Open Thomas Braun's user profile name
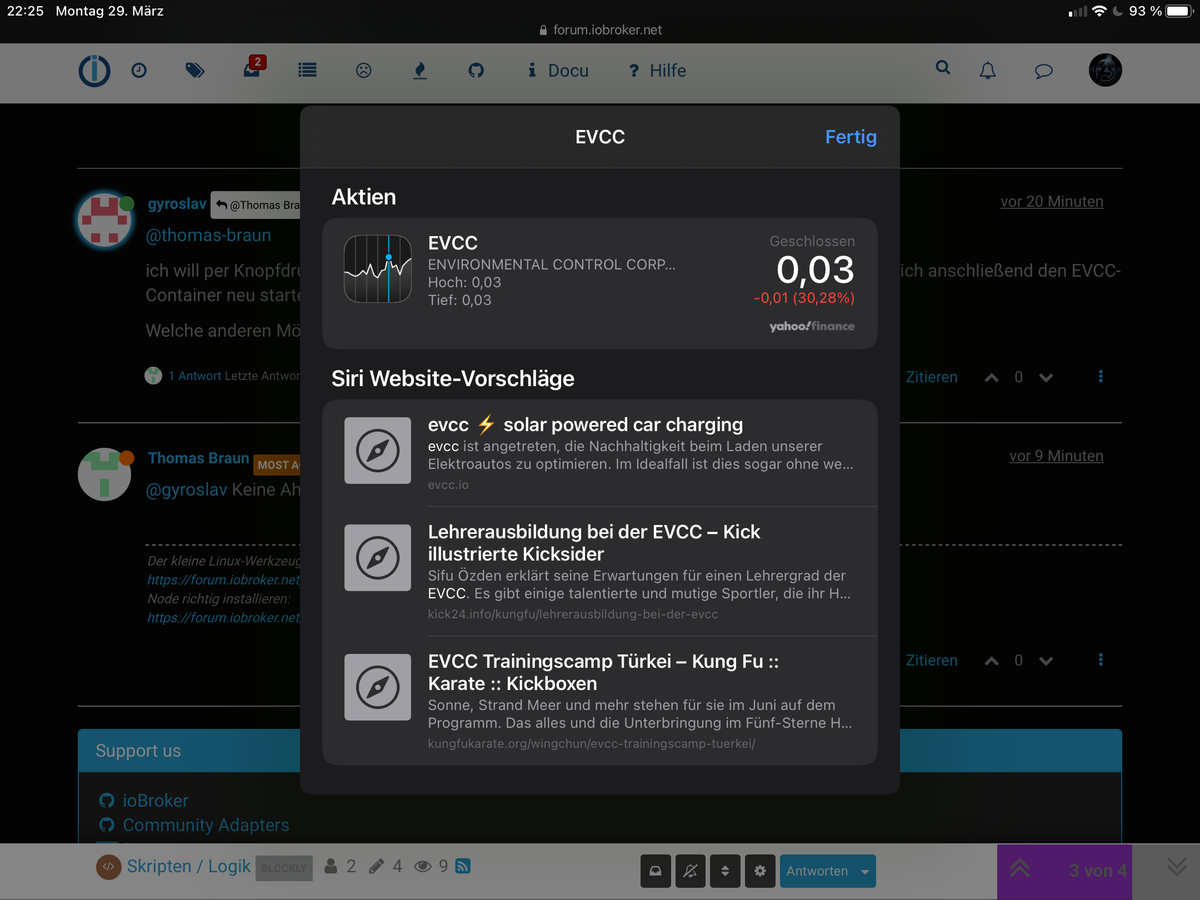1200x900 pixels. point(198,458)
